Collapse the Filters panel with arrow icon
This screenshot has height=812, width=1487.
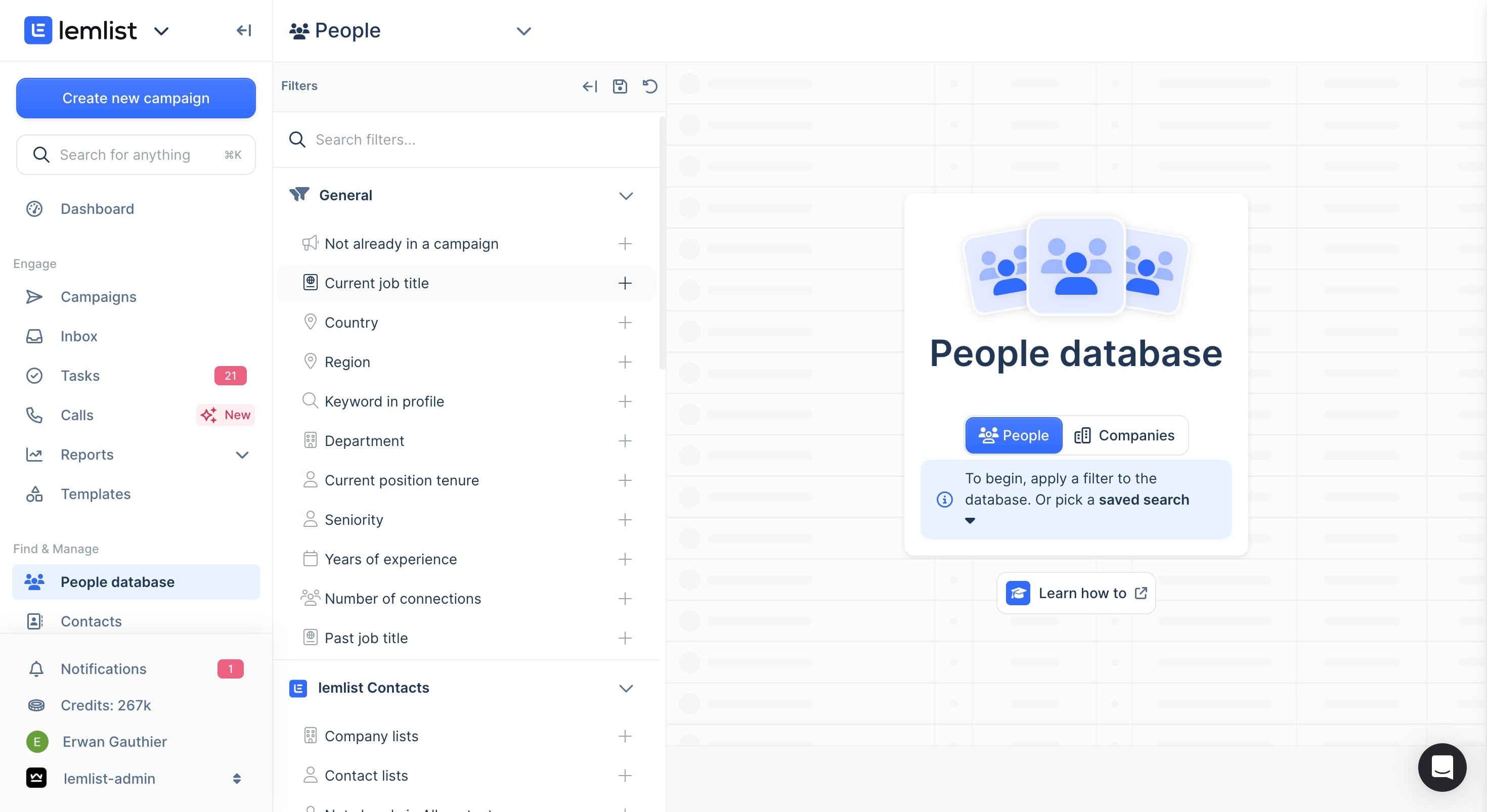pos(589,86)
